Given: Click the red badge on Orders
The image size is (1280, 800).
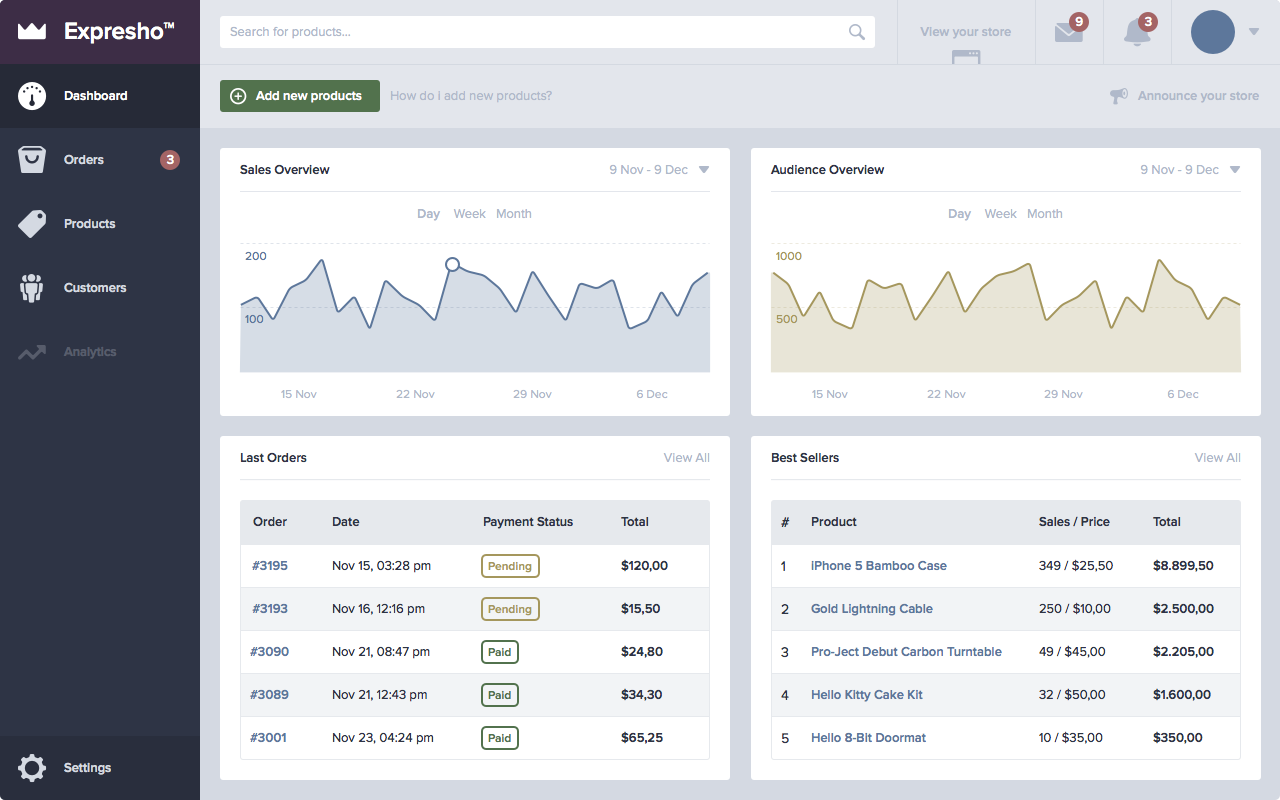Looking at the screenshot, I should coord(170,160).
